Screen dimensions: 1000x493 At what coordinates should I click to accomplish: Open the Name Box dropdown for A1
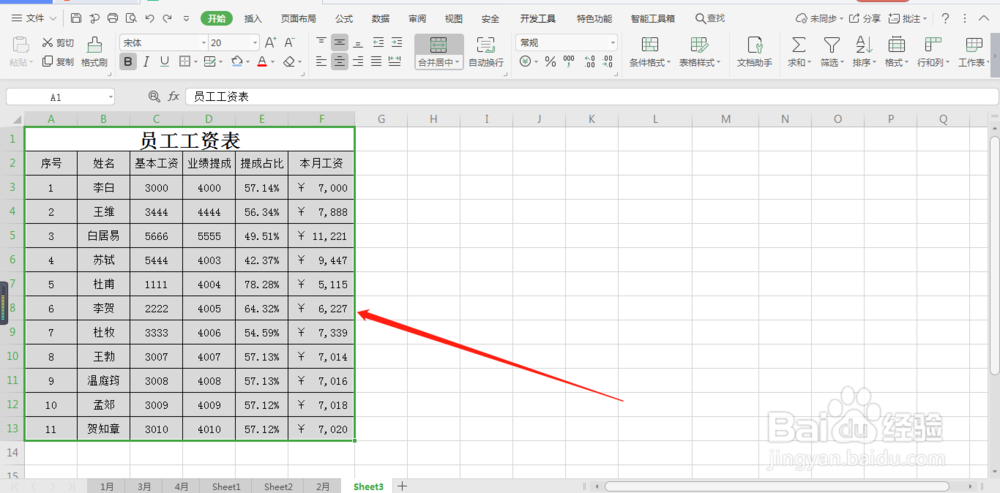pyautogui.click(x=110, y=97)
